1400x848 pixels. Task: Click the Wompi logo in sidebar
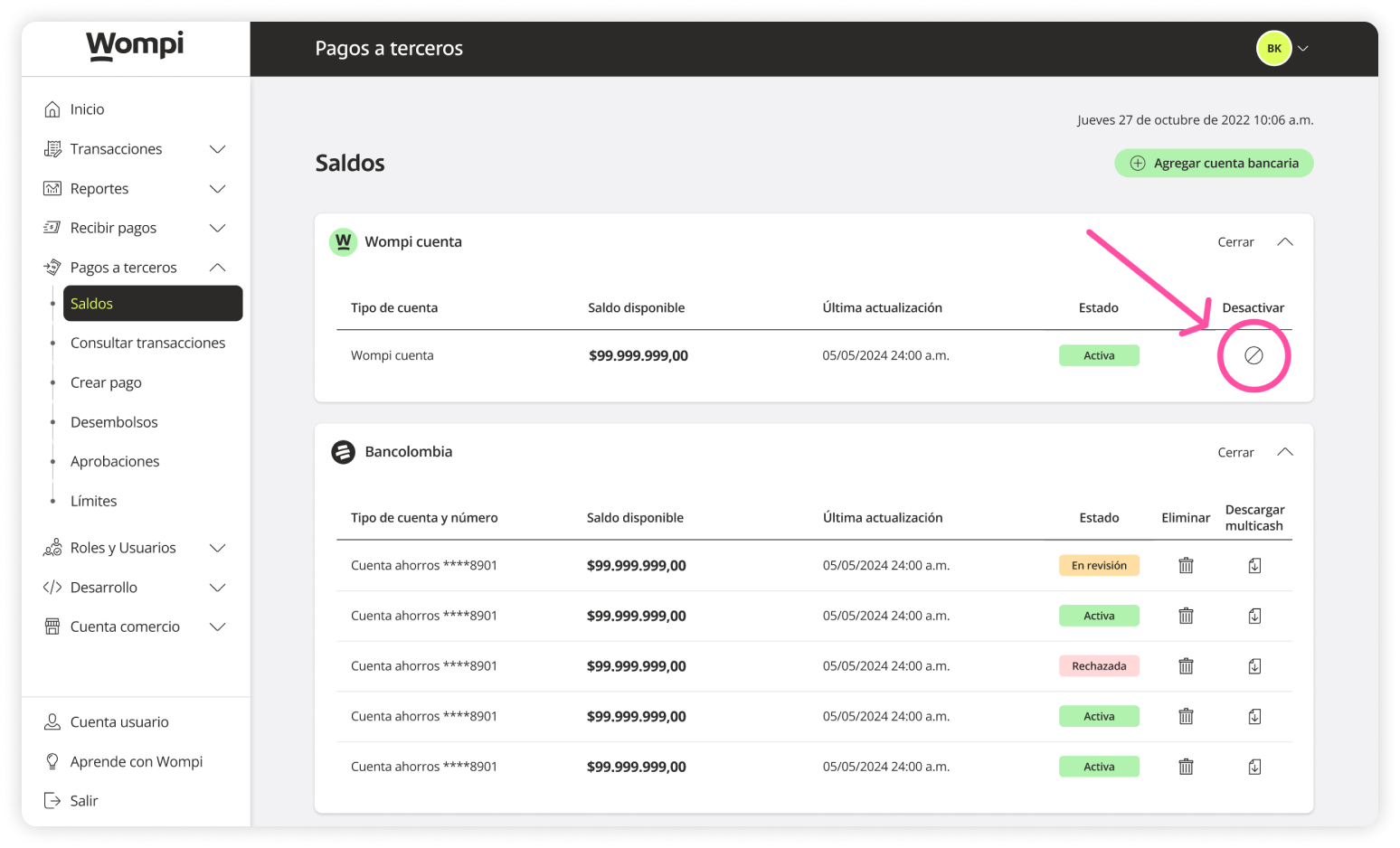[135, 45]
